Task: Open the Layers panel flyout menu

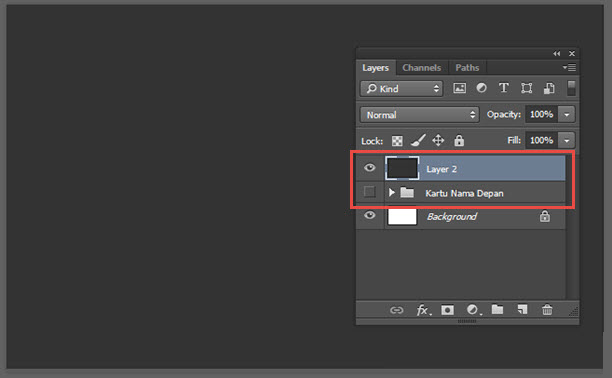Action: (569, 68)
